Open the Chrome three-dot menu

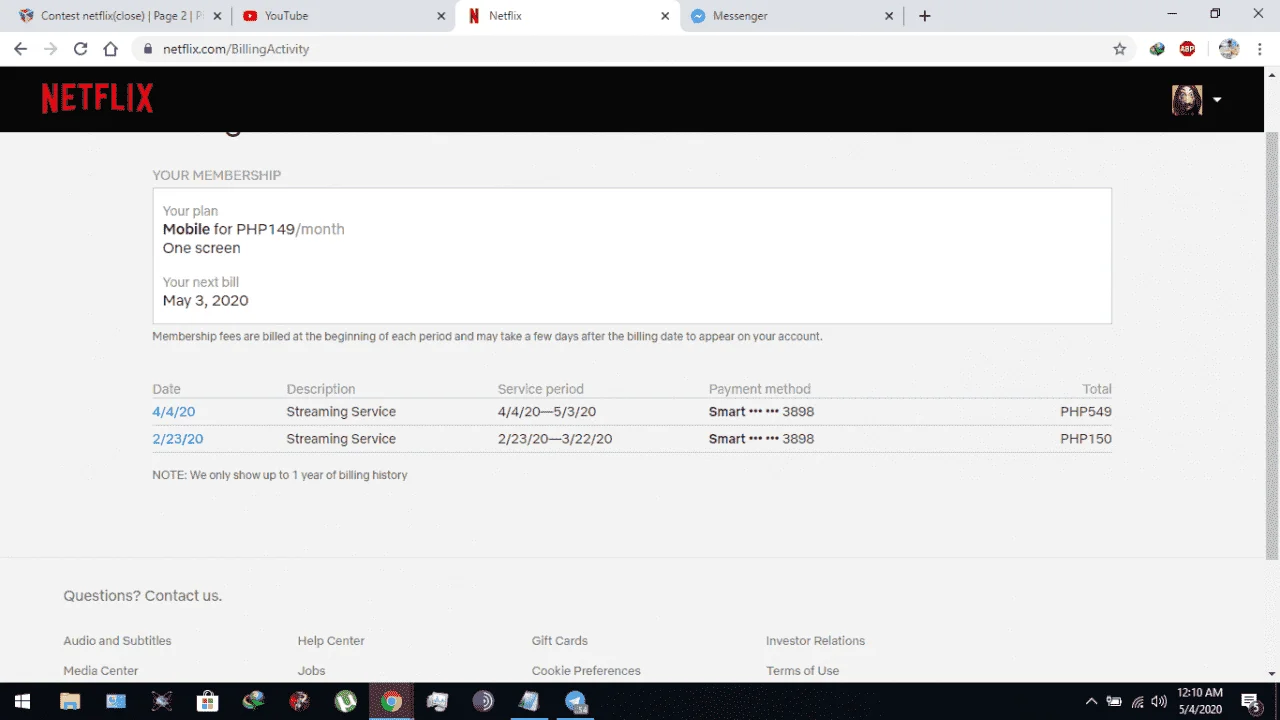1259,48
